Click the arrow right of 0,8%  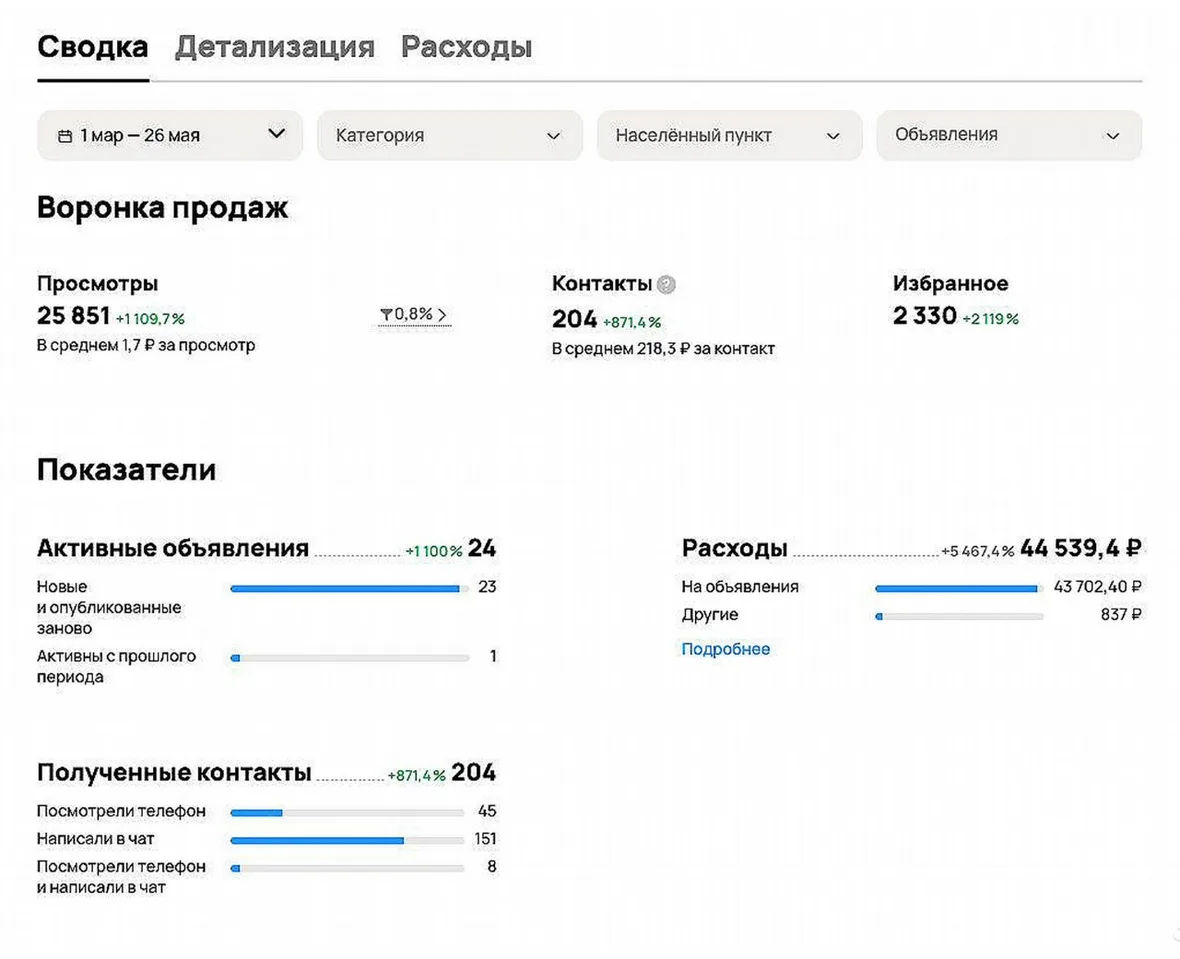tap(442, 315)
